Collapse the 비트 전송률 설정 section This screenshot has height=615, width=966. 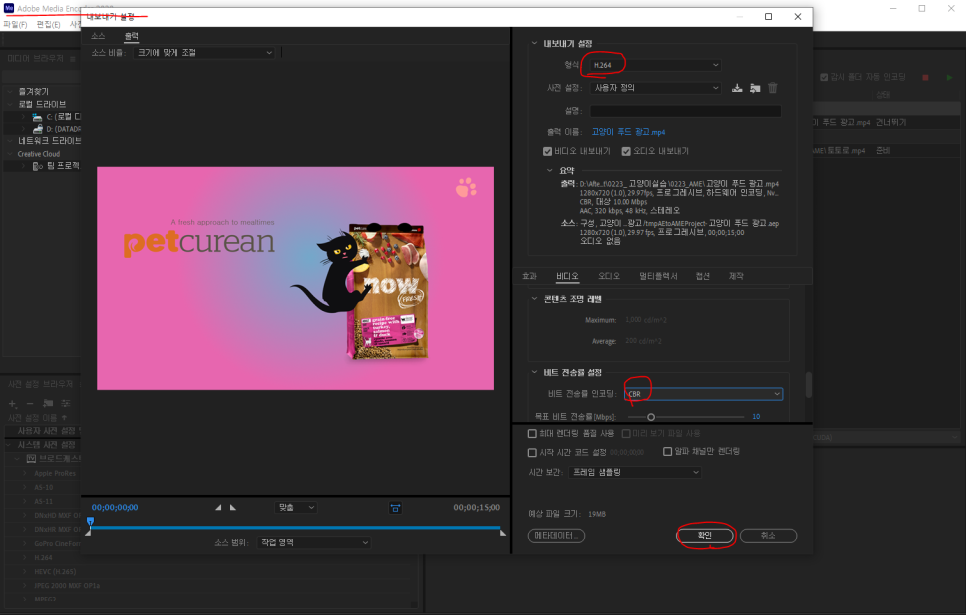click(x=534, y=372)
